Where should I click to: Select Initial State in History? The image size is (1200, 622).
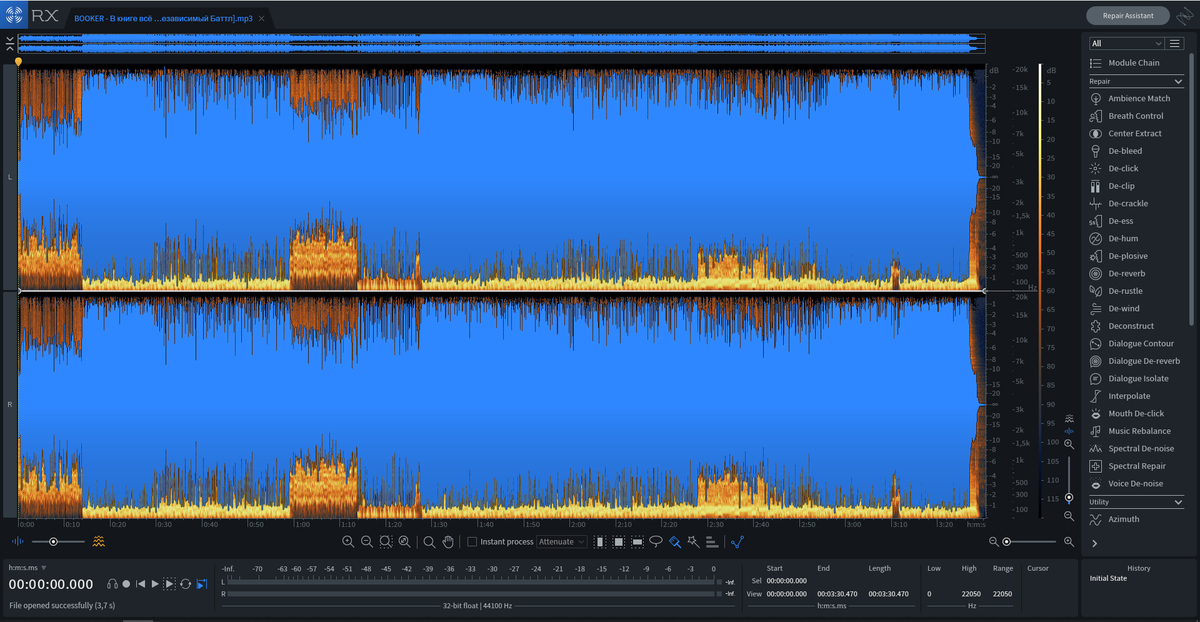click(1109, 578)
